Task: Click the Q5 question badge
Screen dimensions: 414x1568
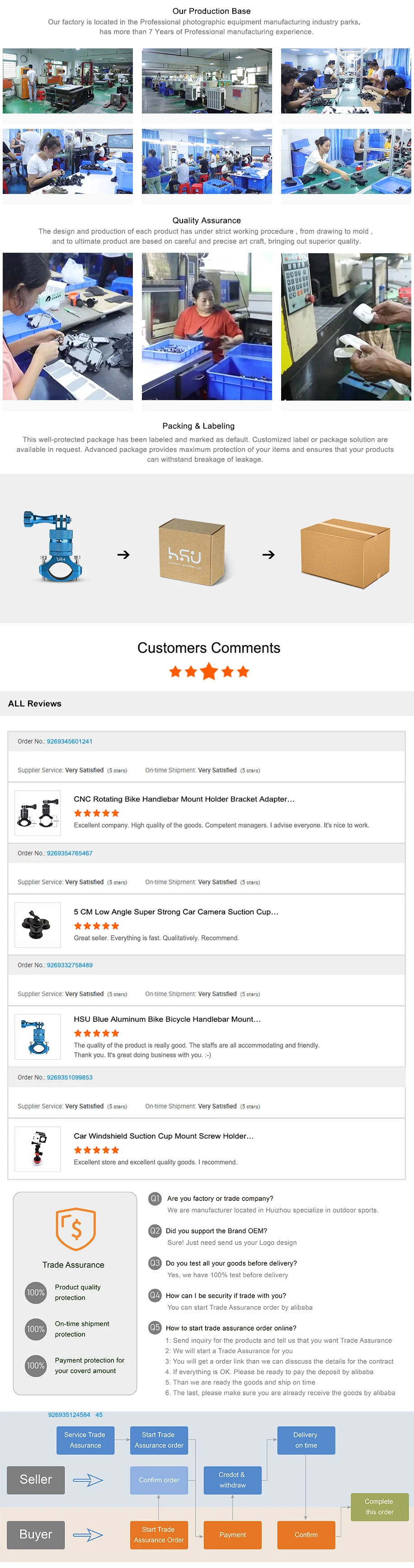Action: coord(155,1327)
